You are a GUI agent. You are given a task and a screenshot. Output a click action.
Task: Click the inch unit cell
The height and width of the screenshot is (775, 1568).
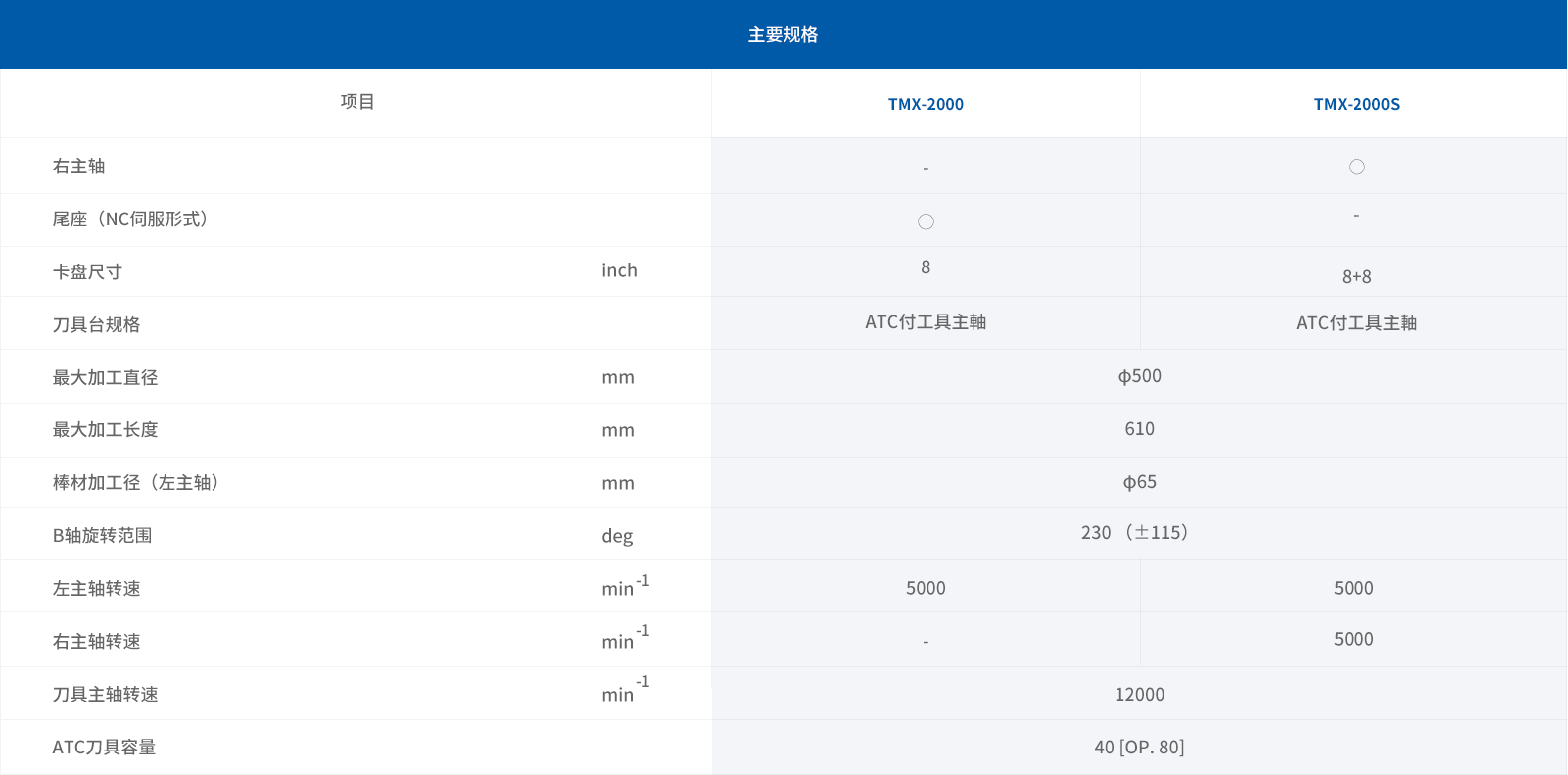coord(619,270)
